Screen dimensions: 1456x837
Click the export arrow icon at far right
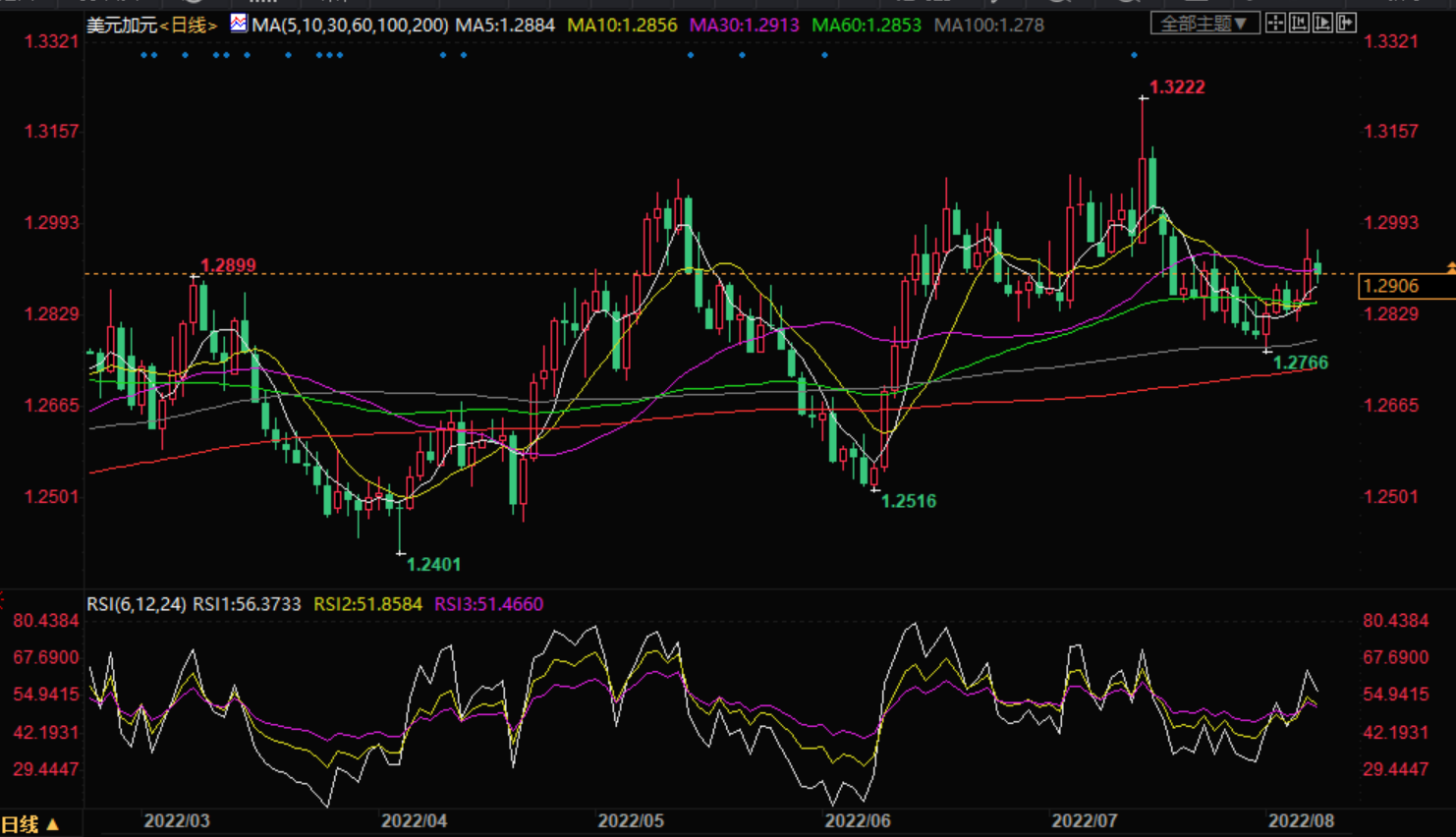[x=1346, y=23]
